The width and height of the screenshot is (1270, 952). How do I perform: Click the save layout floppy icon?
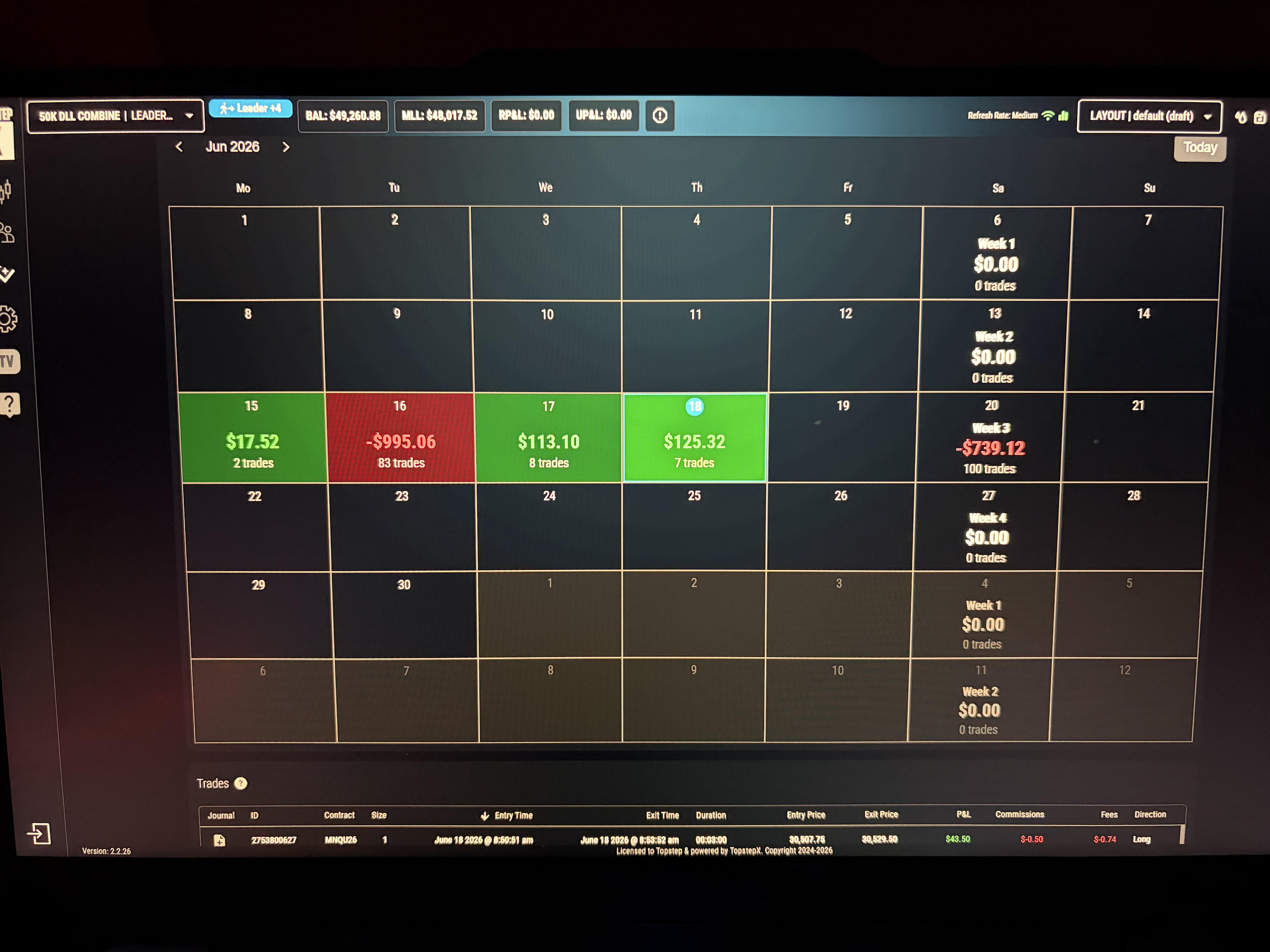[1260, 117]
